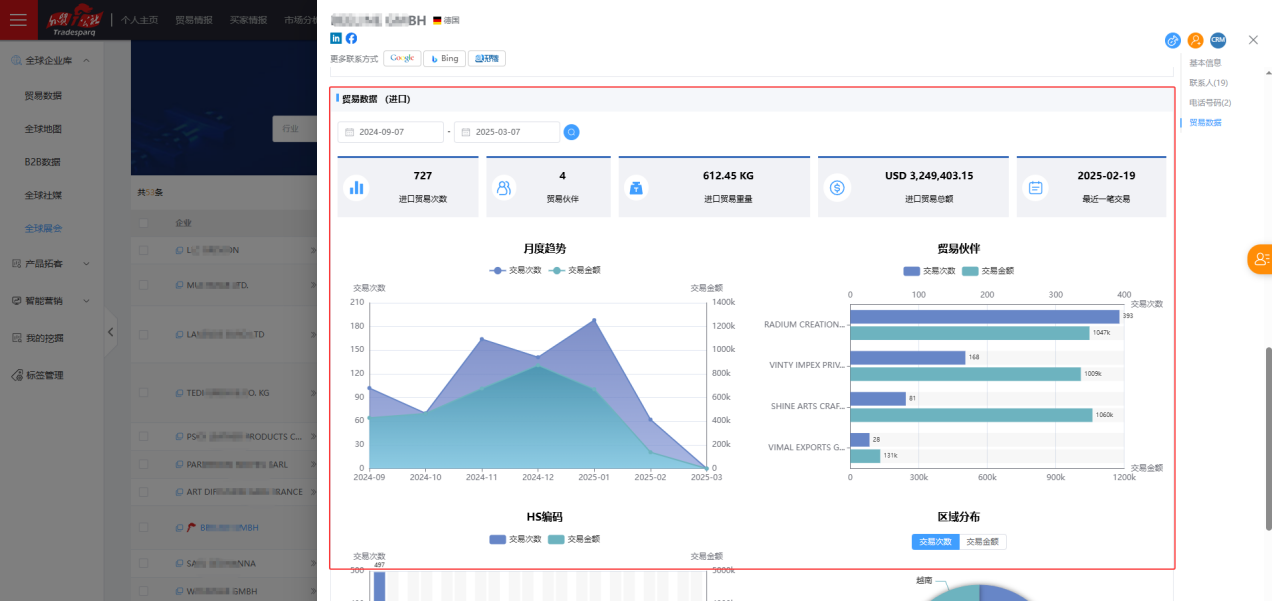Open start date picker showing 2024-09-07

click(391, 132)
